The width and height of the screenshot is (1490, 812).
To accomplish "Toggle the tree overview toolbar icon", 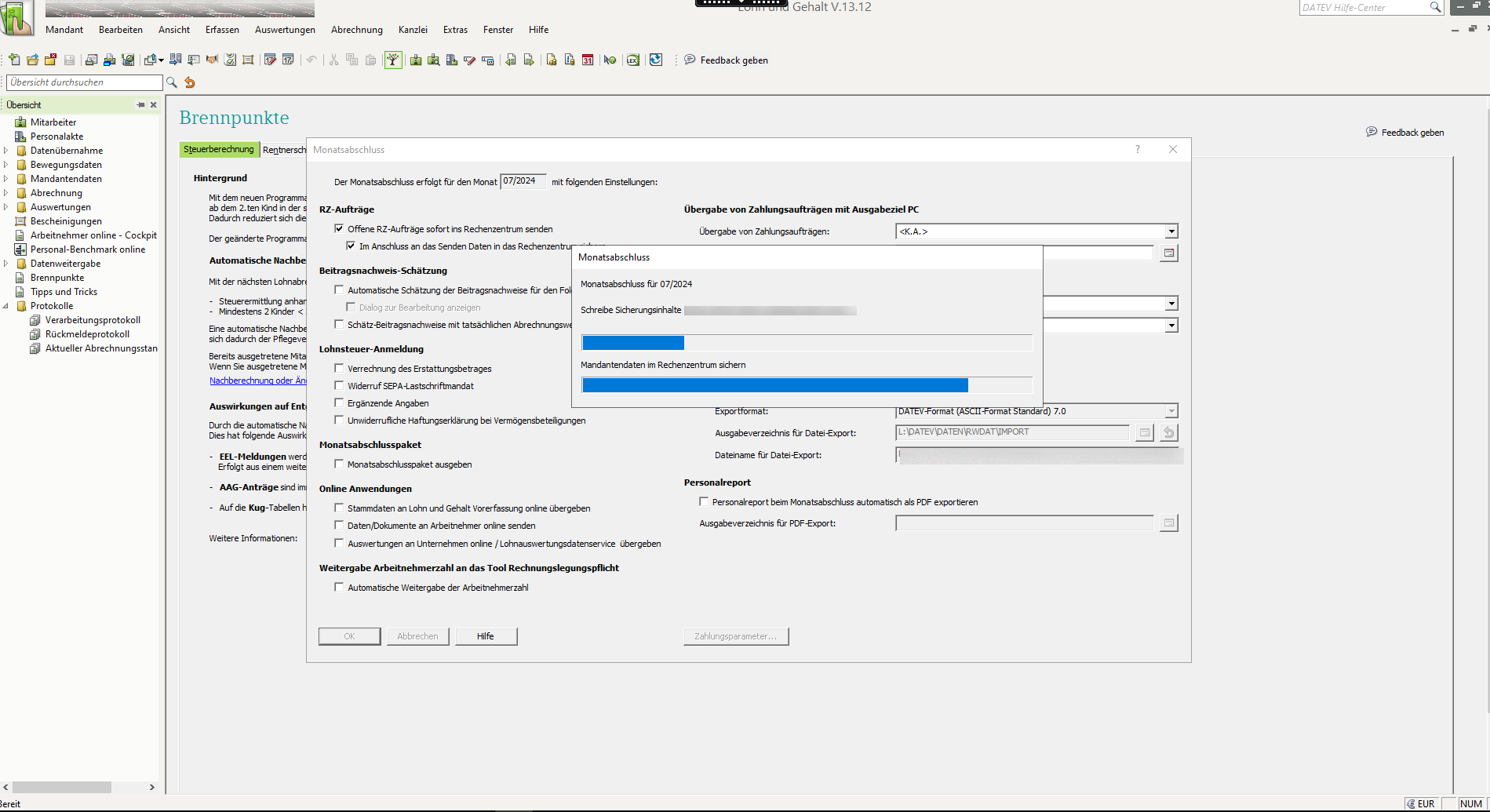I will click(x=393, y=60).
